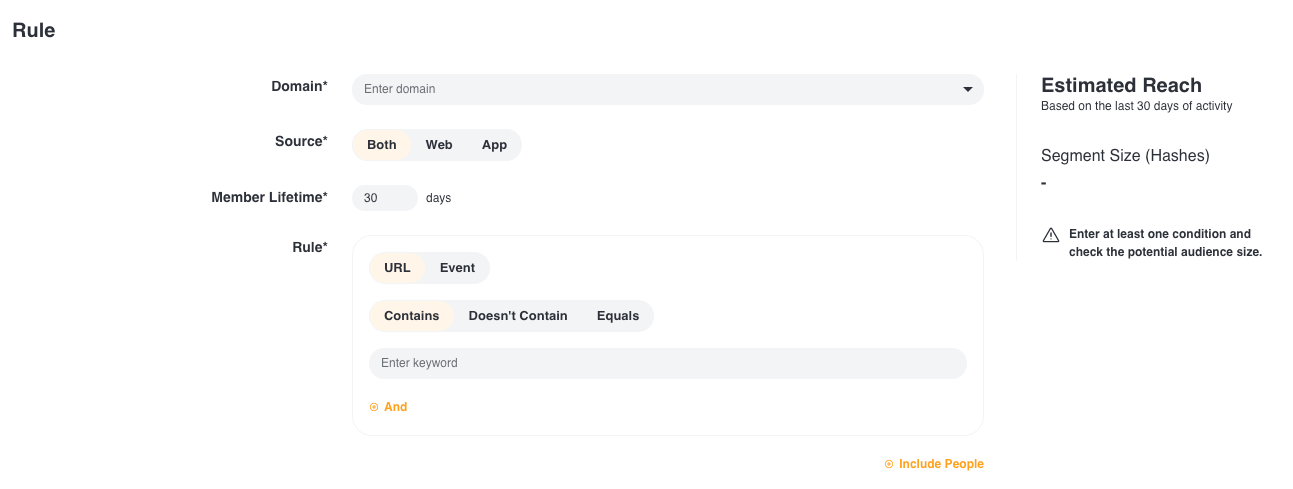Choose the Equals match condition

tap(617, 316)
